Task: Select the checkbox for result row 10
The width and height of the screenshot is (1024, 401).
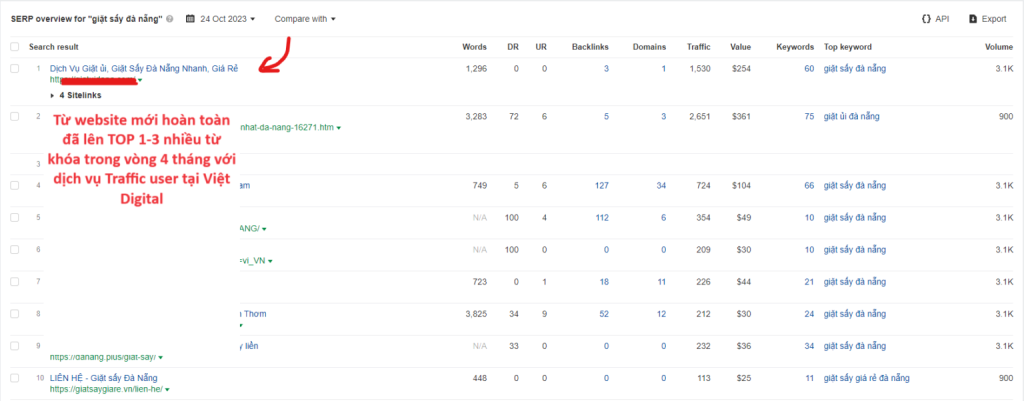Action: point(14,378)
